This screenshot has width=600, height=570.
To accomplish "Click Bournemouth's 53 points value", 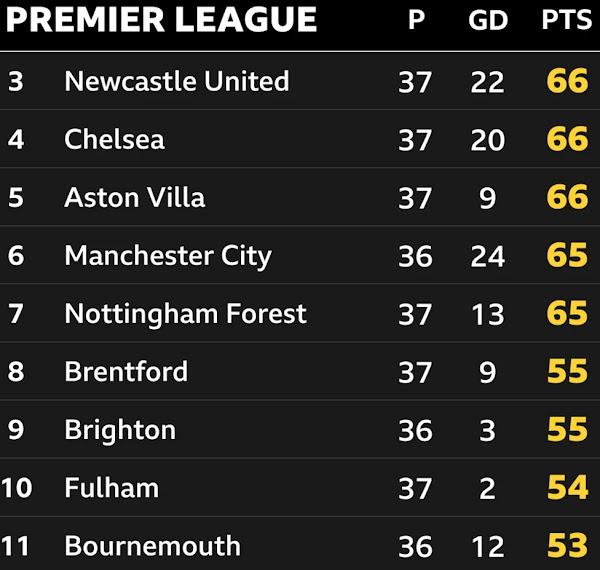I will point(567,546).
